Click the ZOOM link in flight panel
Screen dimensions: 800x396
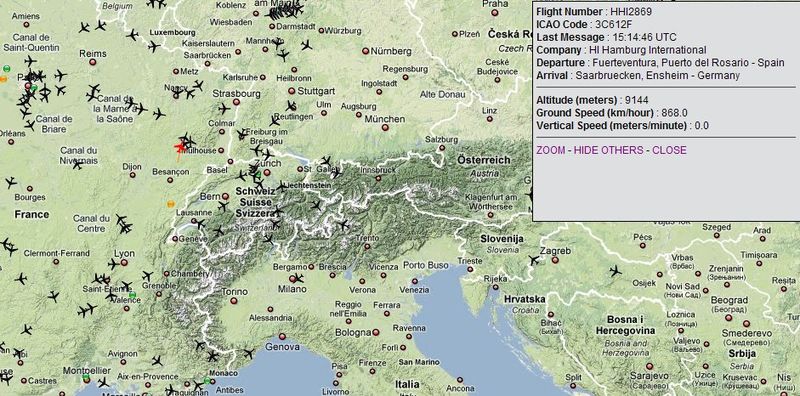[551, 150]
